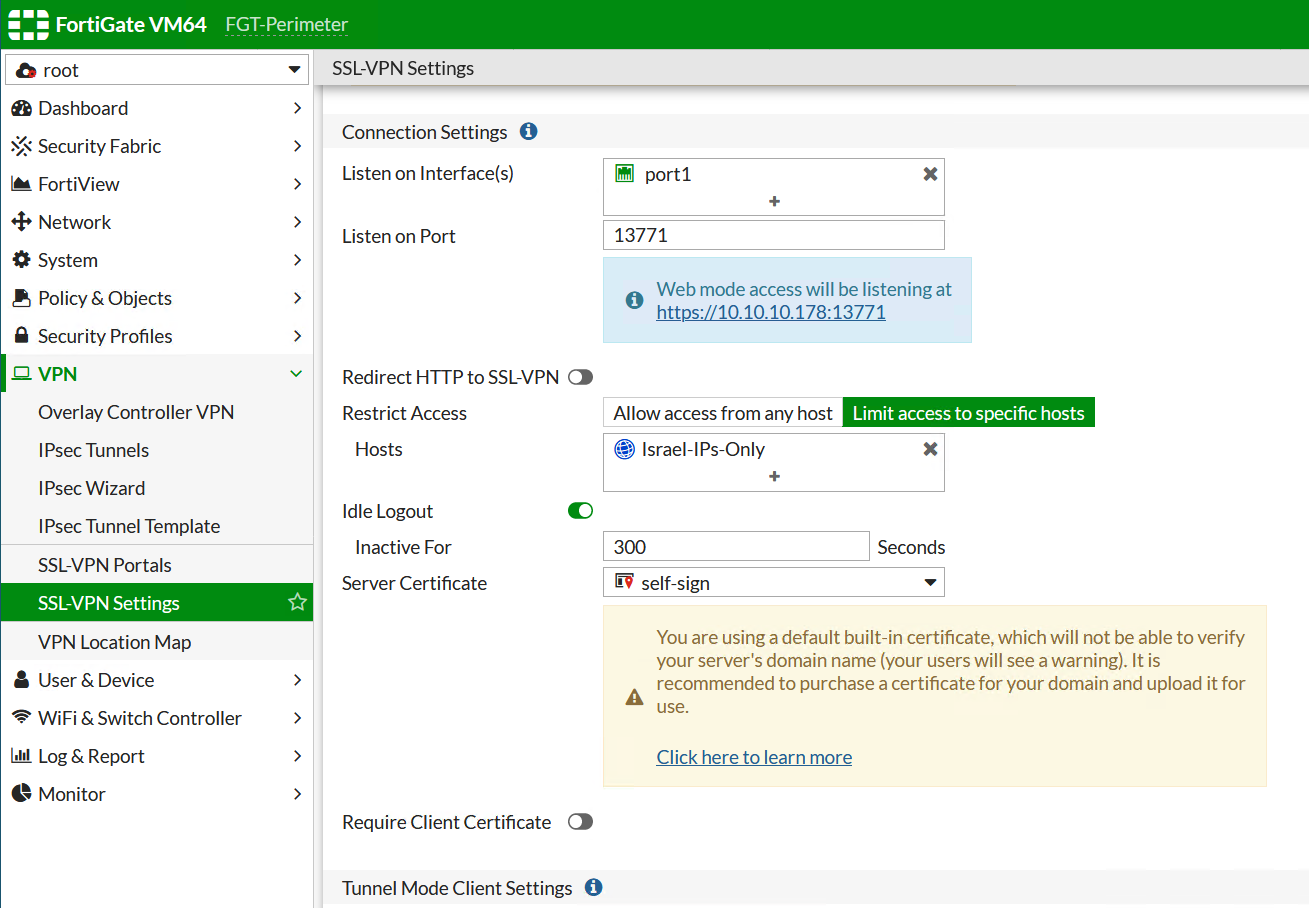Disable the Idle Logout toggle
This screenshot has width=1309, height=908.
click(x=580, y=511)
